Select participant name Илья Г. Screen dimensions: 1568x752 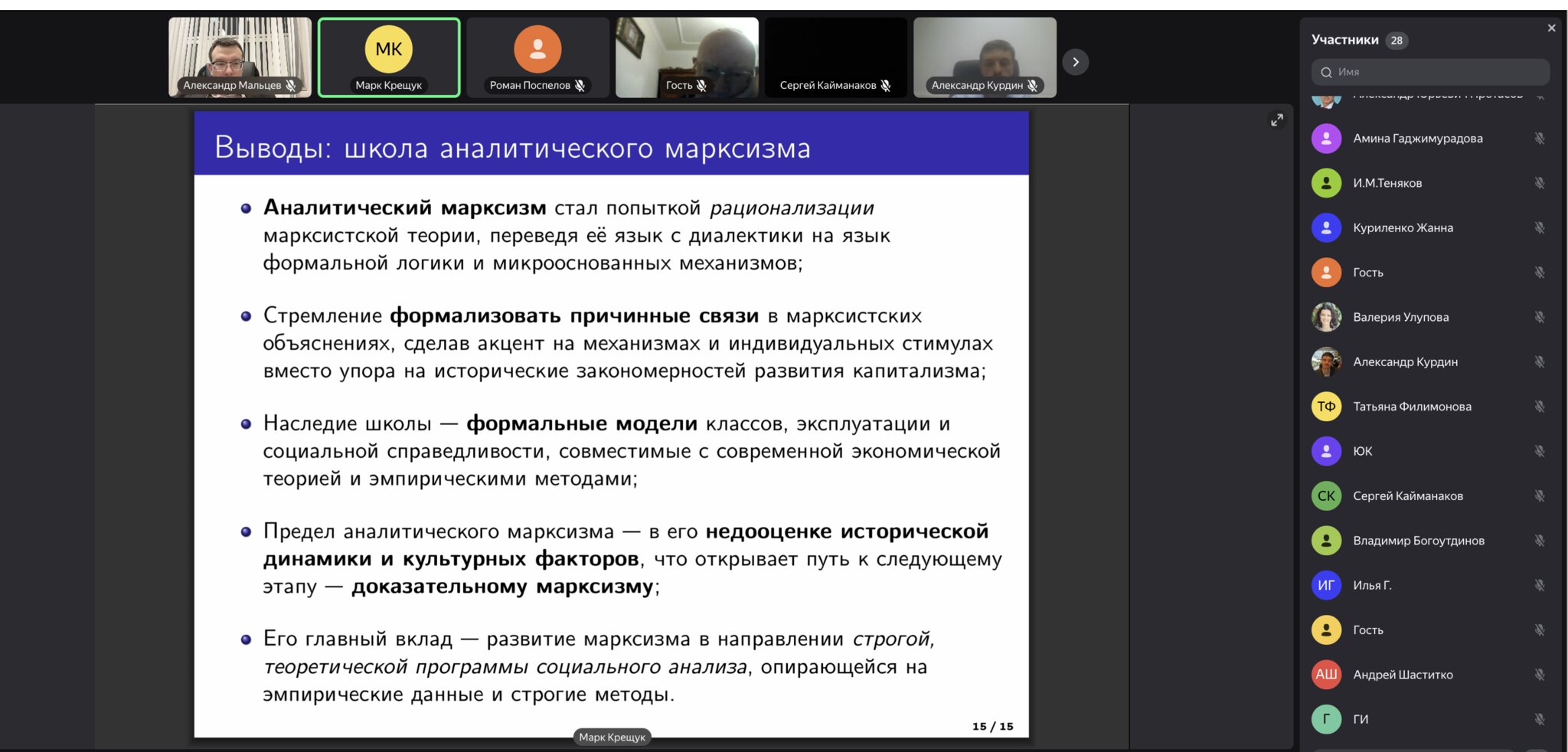coord(1372,585)
